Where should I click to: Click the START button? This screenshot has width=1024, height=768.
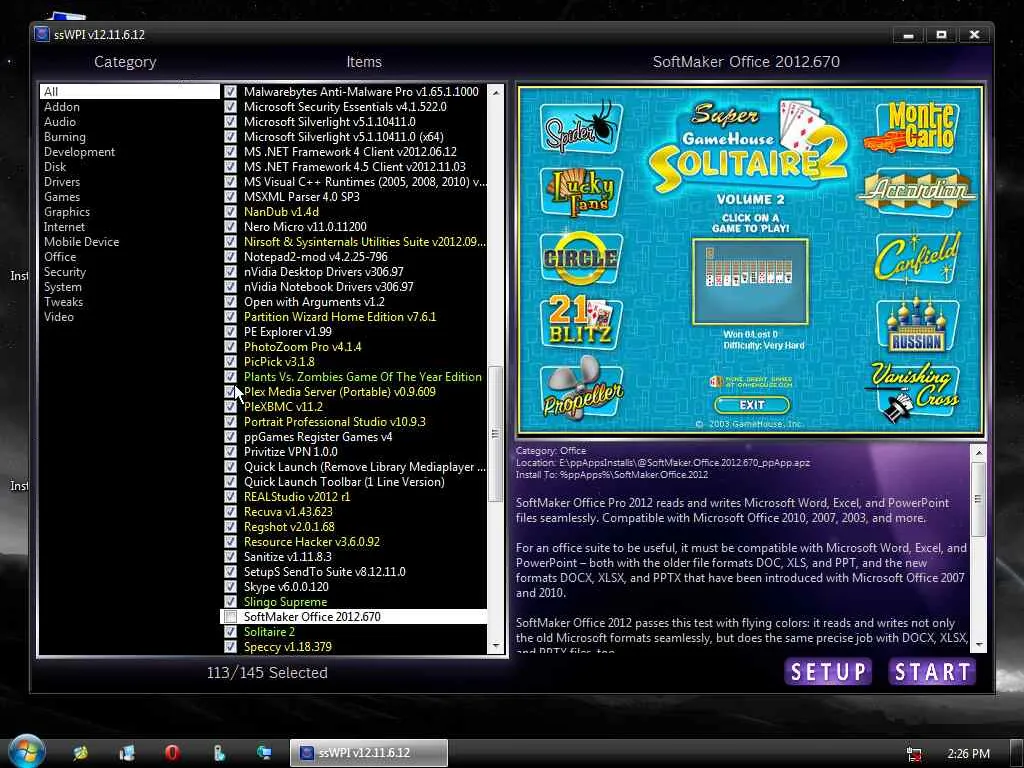[x=933, y=671]
